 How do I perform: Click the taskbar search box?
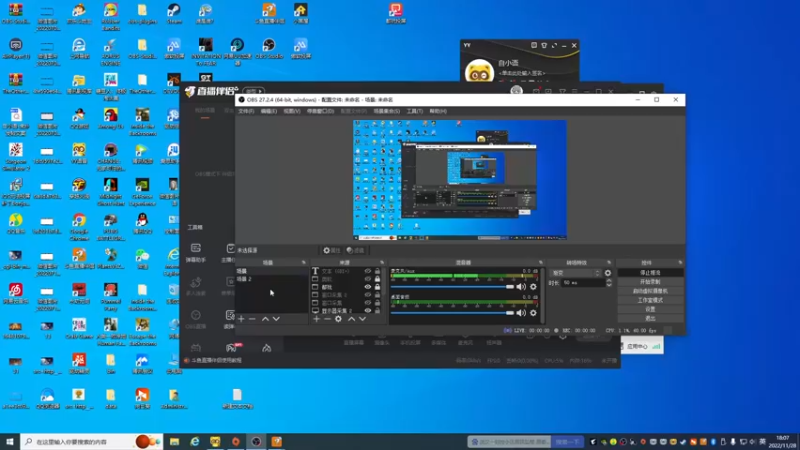click(x=92, y=442)
